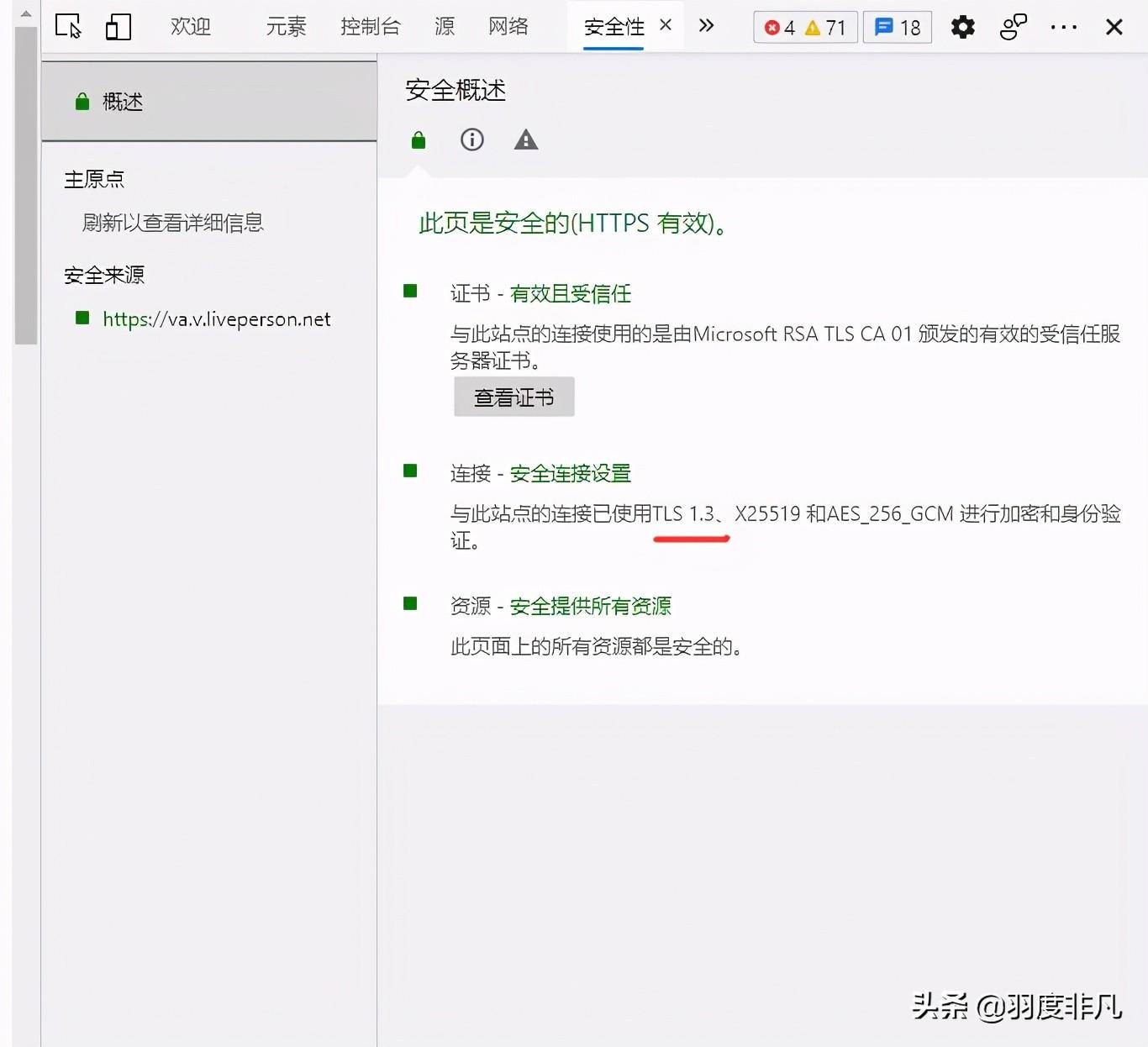Image resolution: width=1148 pixels, height=1047 pixels.
Task: Click the 查看证书 button
Action: tap(514, 397)
